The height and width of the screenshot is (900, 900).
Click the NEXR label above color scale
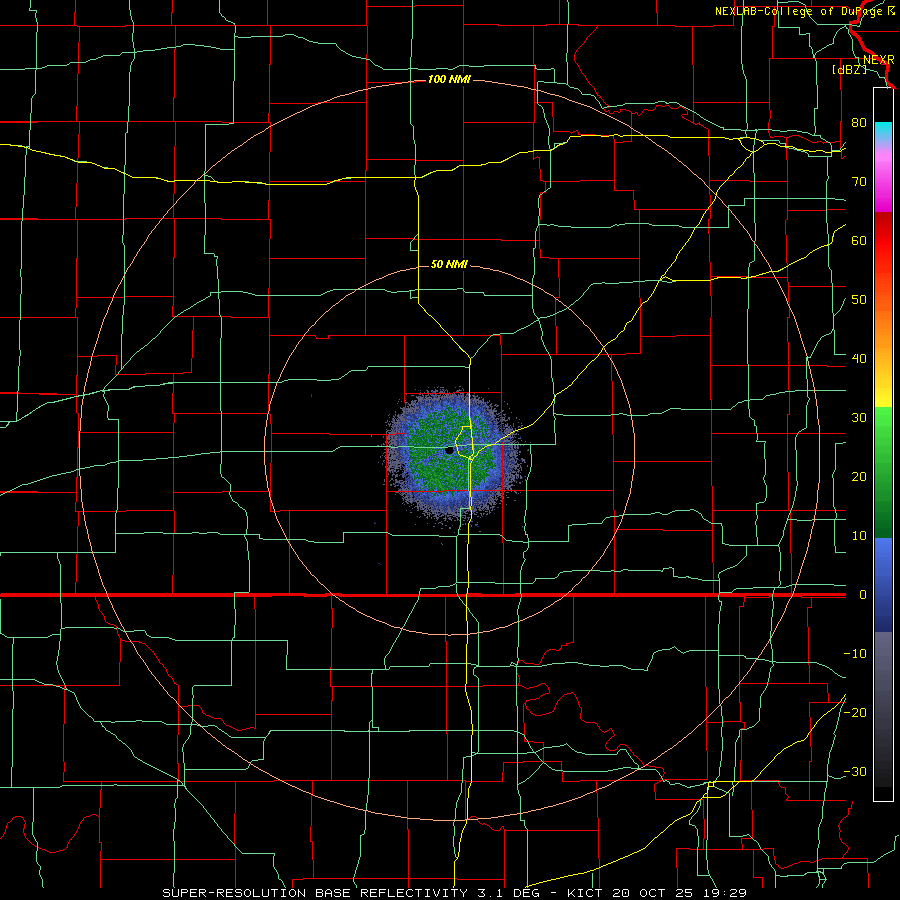pyautogui.click(x=879, y=60)
